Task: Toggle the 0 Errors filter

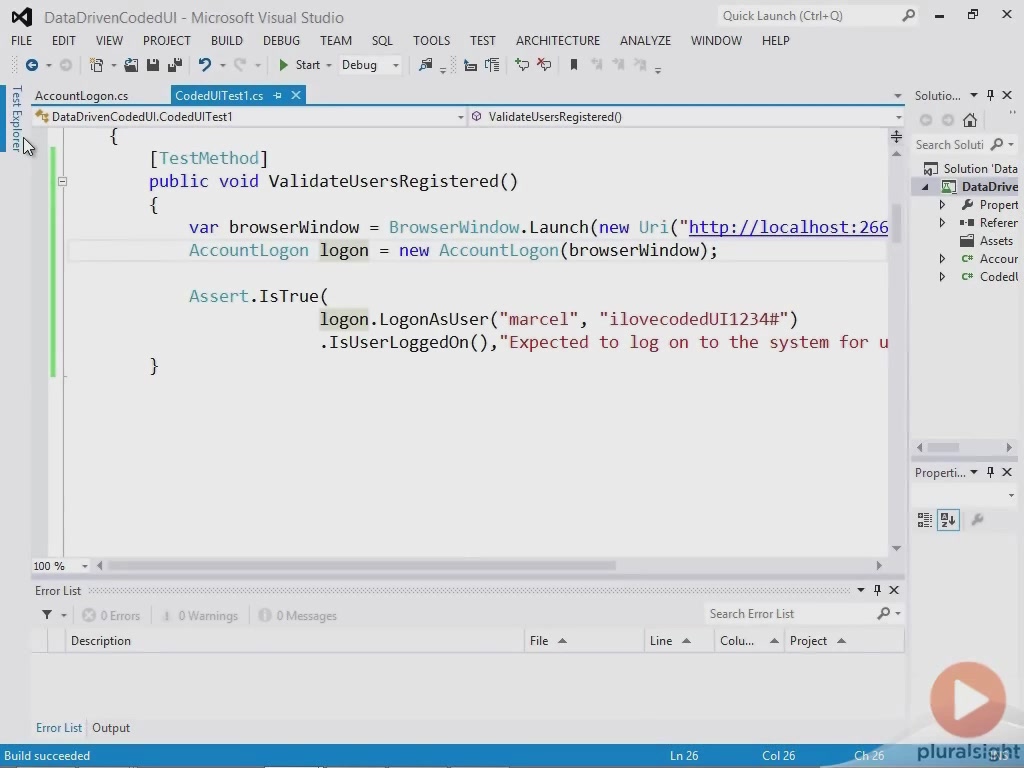Action: coord(111,616)
